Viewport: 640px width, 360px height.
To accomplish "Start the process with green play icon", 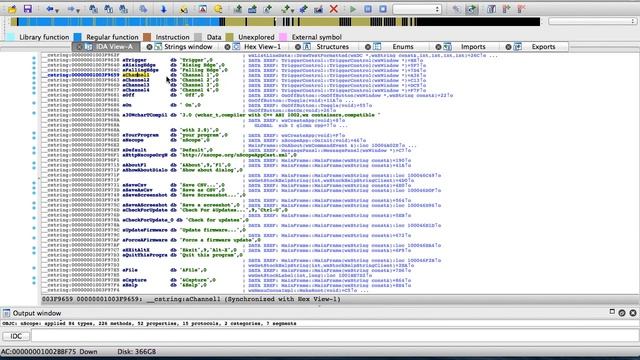I will coord(353,9).
